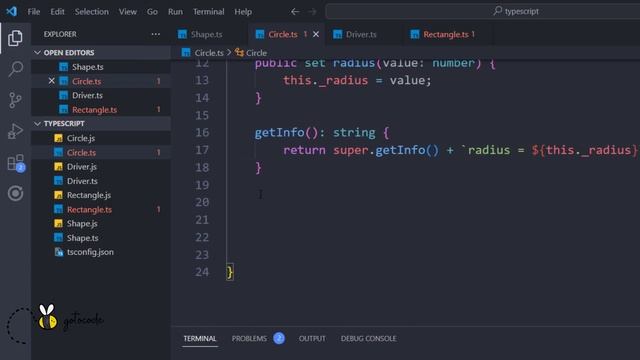
Task: Open Rectangle.ts in the TYPESCRIPT folder
Action: click(101, 209)
